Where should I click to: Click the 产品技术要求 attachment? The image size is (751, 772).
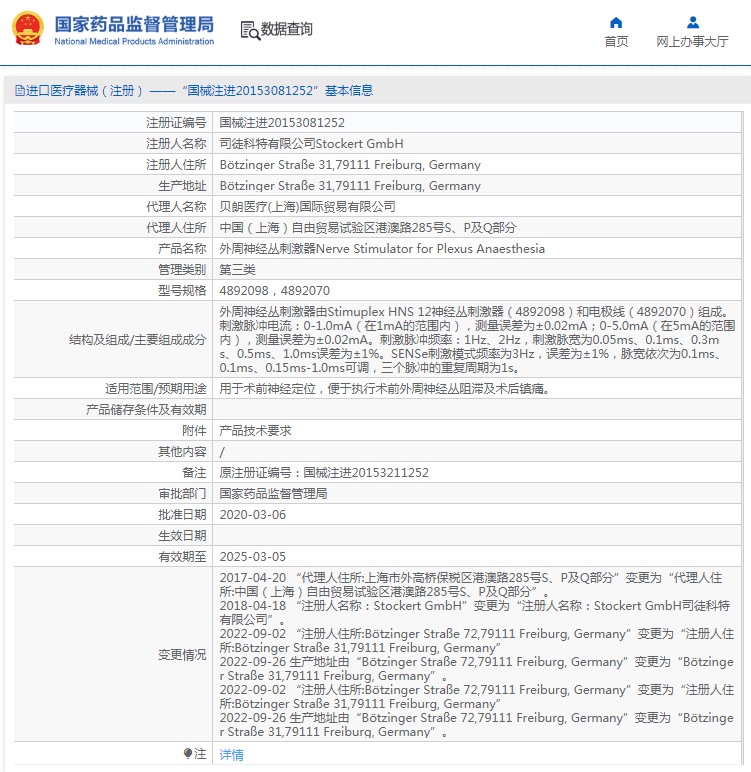(x=255, y=431)
